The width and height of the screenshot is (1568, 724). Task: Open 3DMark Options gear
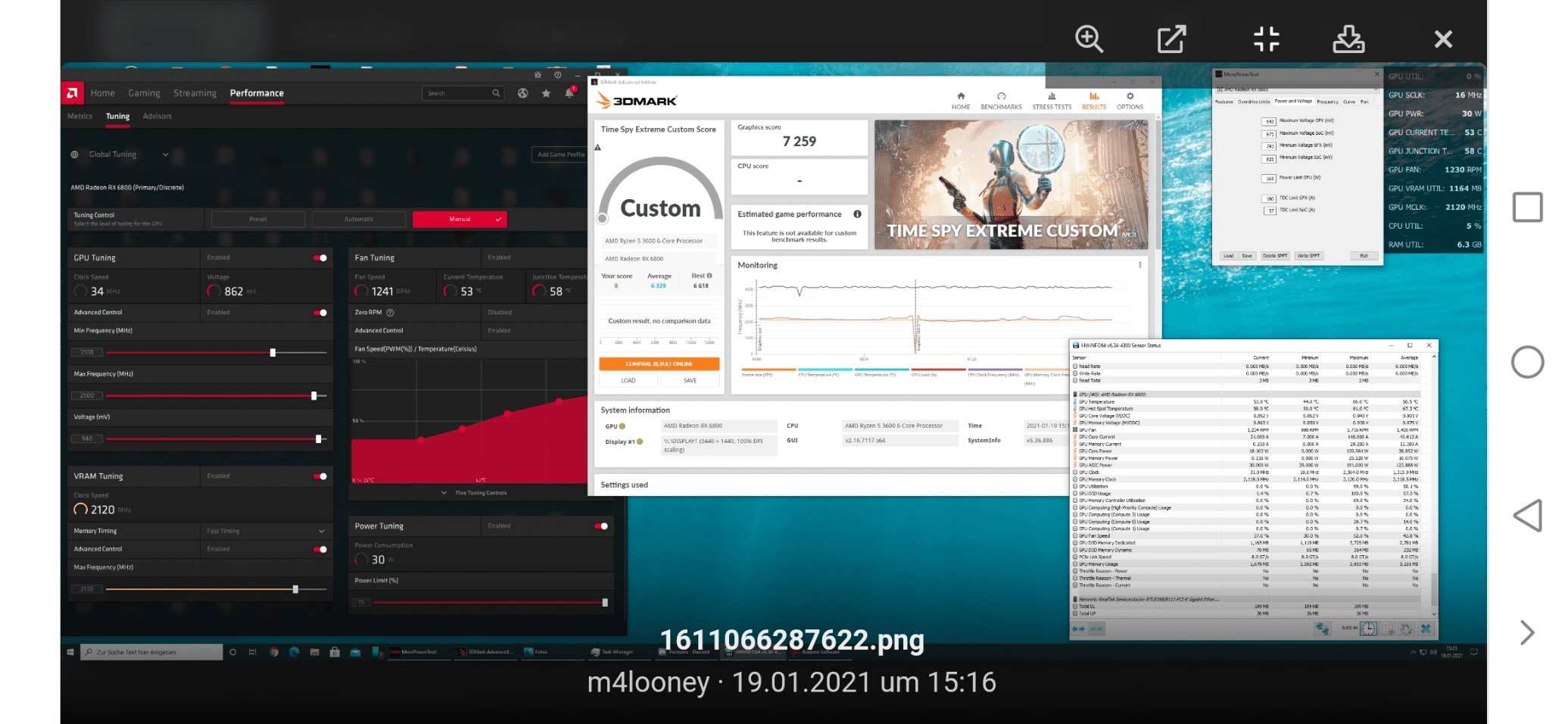[x=1130, y=101]
